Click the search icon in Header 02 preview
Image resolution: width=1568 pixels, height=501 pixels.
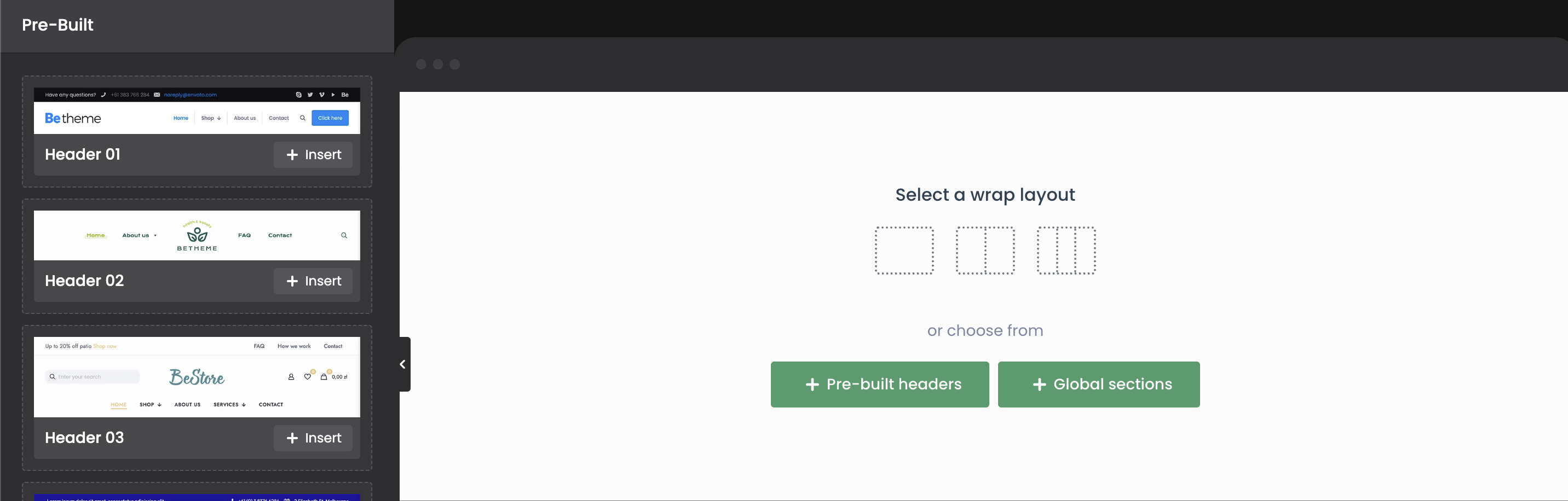pos(344,235)
